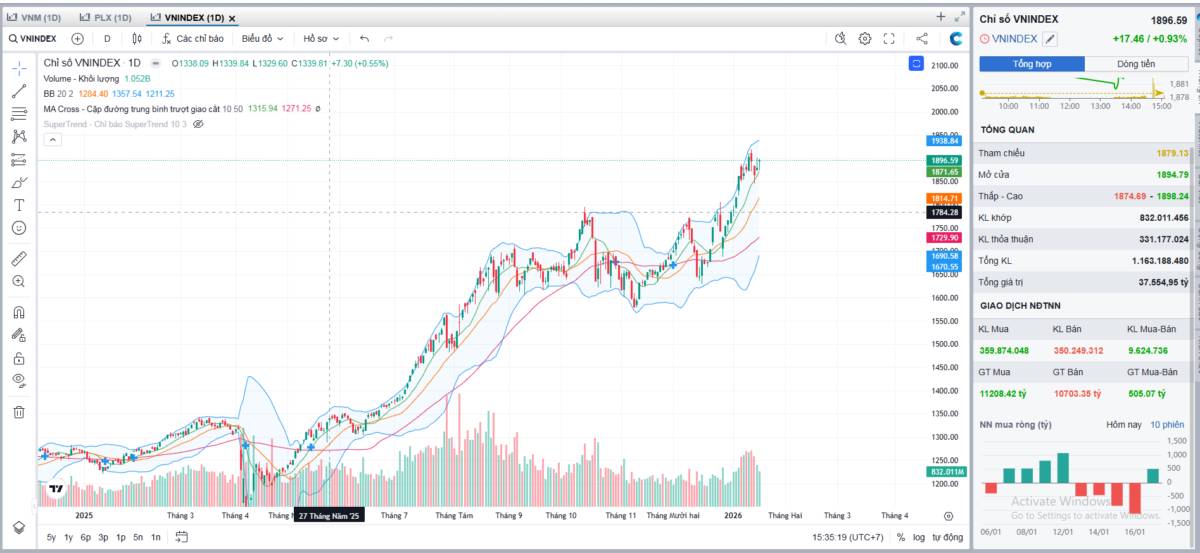The width and height of the screenshot is (1200, 553).
Task: Show the hidden SuperTrend indicator
Action: tap(198, 124)
